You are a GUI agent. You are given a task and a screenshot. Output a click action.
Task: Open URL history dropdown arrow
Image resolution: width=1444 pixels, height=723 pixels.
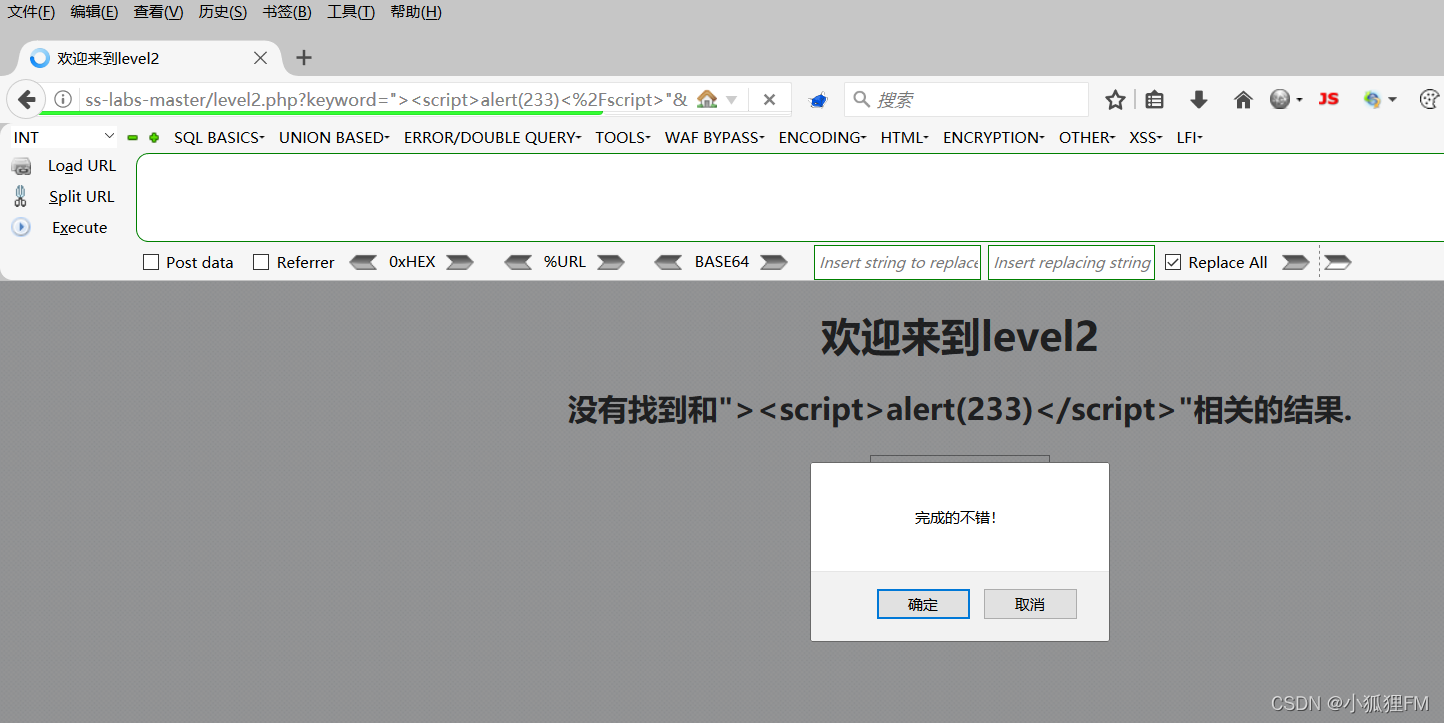731,100
